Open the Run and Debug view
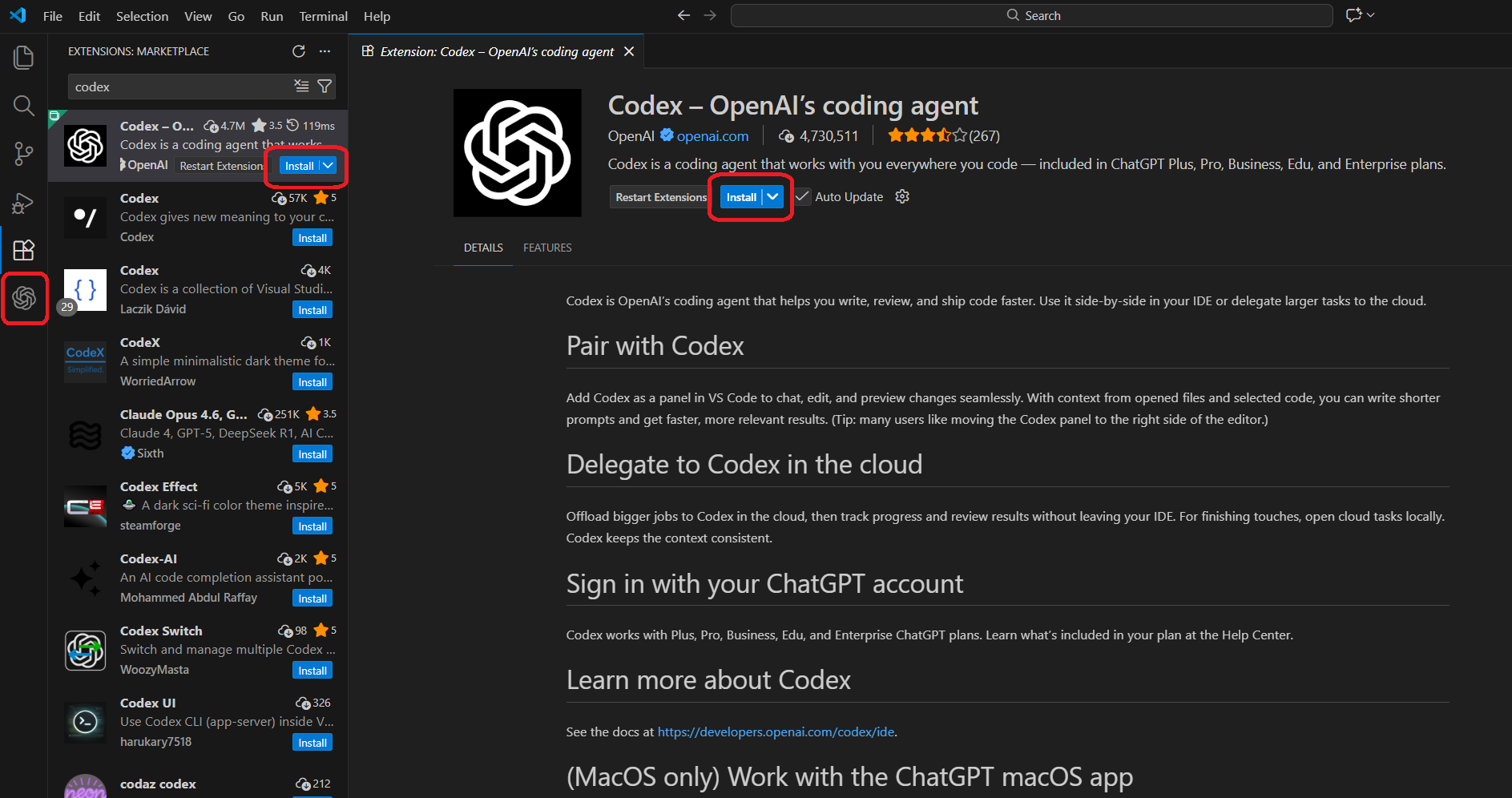1512x798 pixels. (x=24, y=202)
